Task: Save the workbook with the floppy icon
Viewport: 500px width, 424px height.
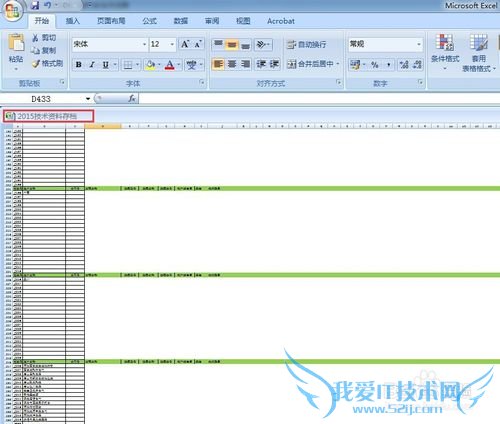Action: (x=35, y=5)
